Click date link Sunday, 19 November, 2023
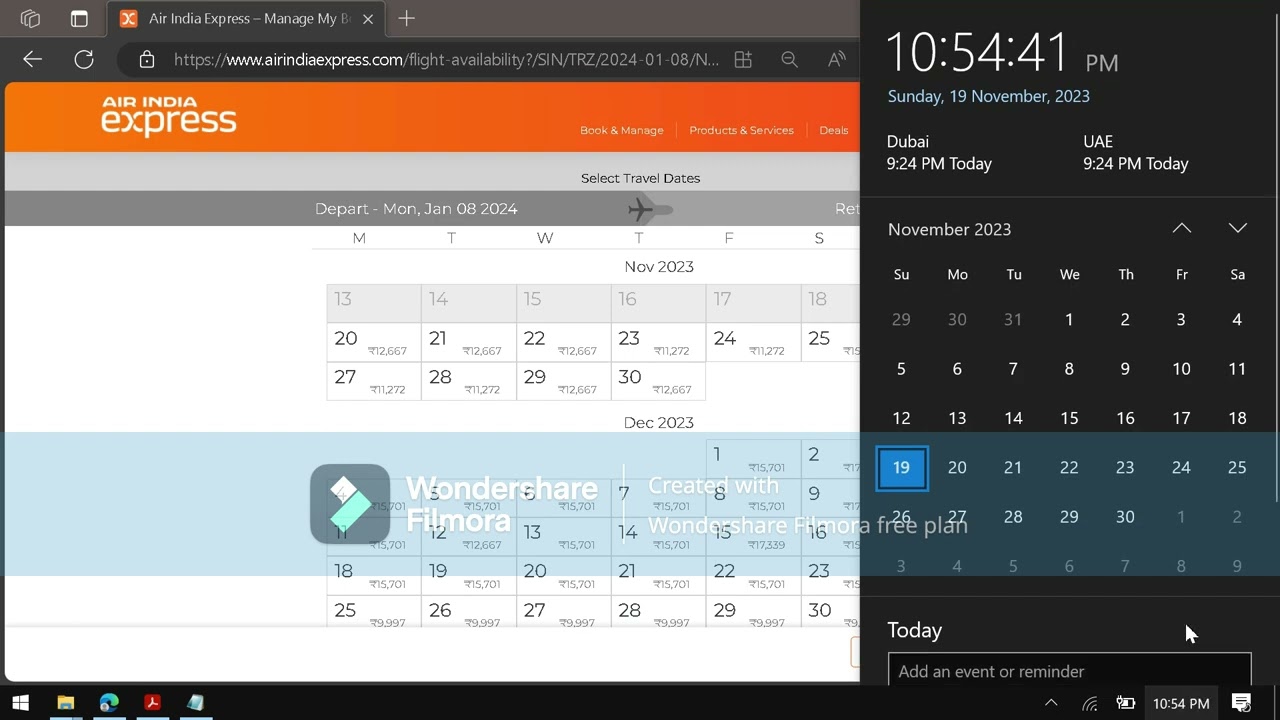The height and width of the screenshot is (720, 1280). pyautogui.click(x=988, y=96)
